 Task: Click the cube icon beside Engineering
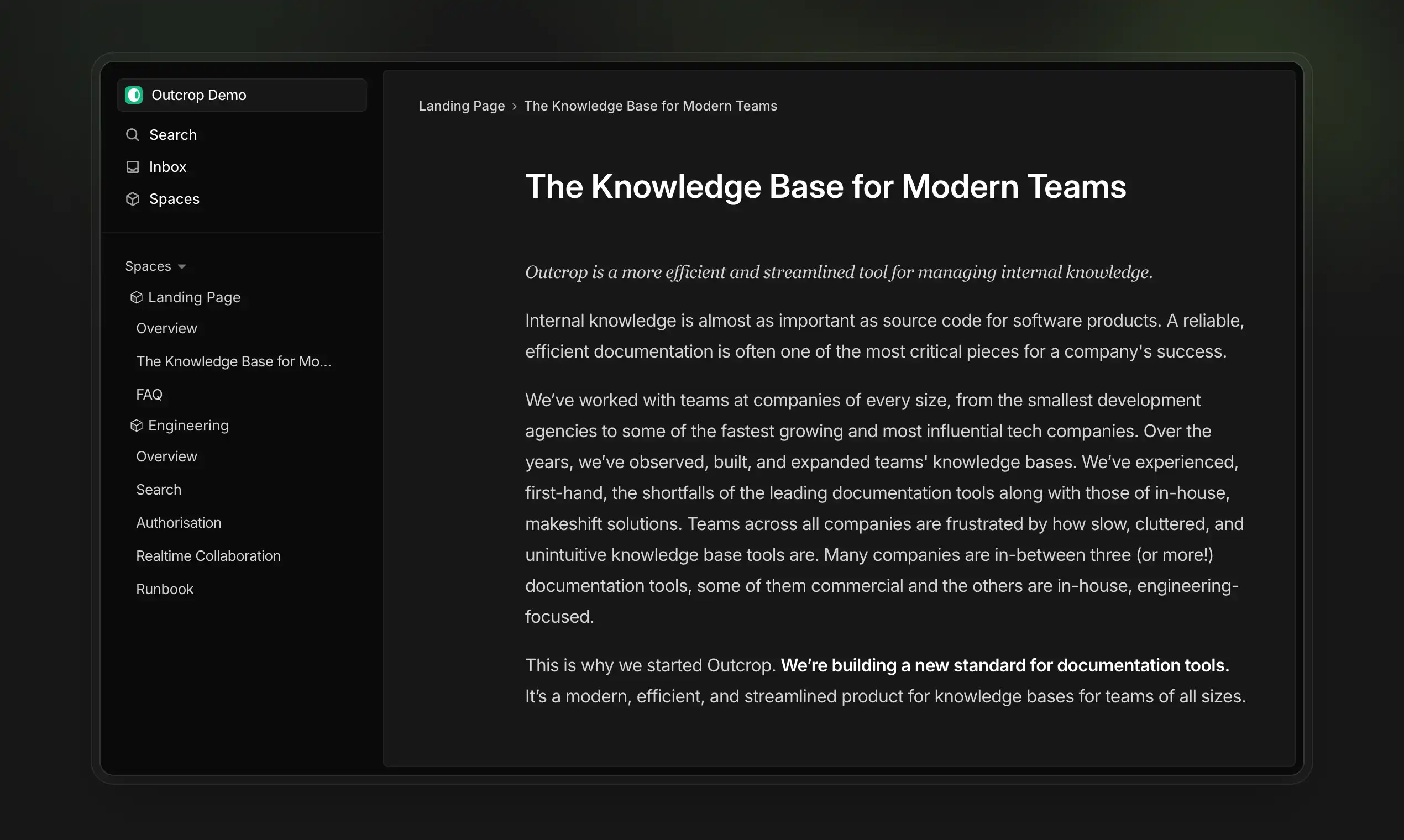tap(136, 426)
